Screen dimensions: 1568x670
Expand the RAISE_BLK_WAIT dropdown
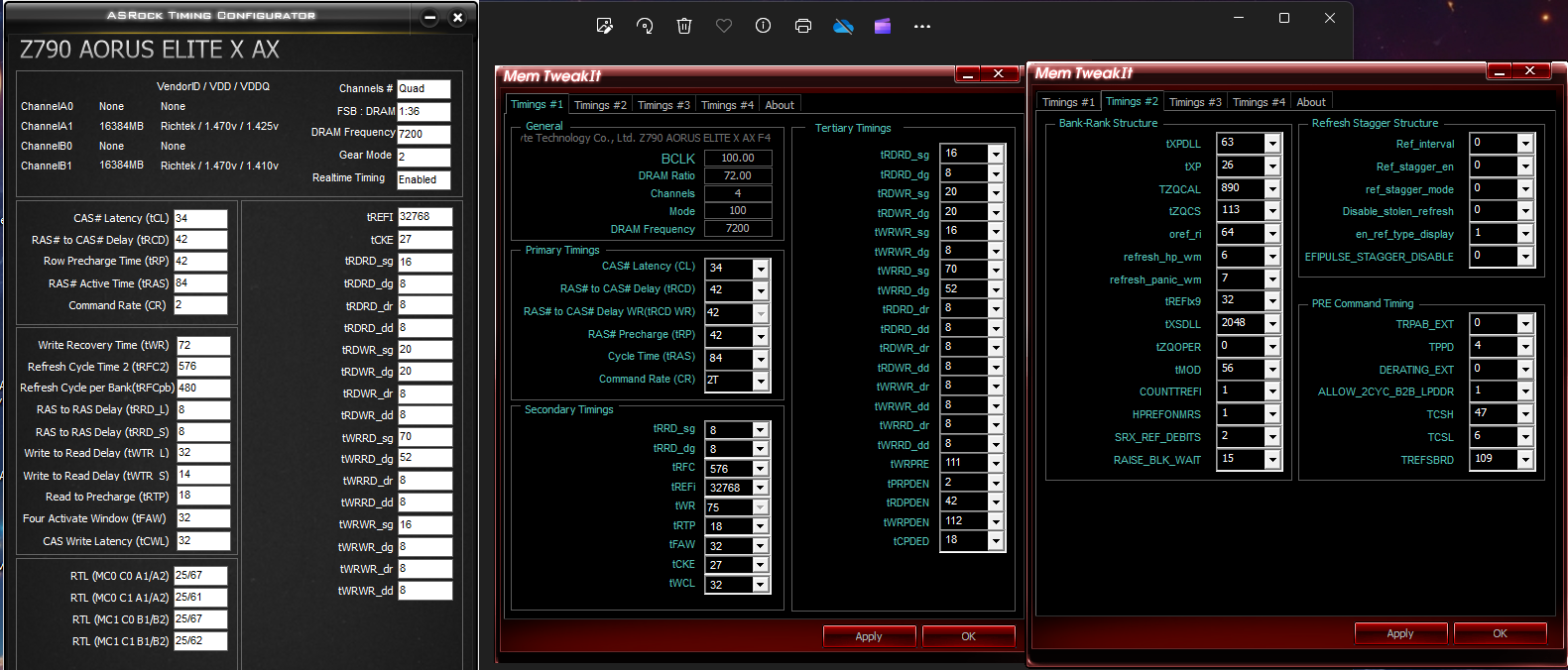[x=1272, y=459]
